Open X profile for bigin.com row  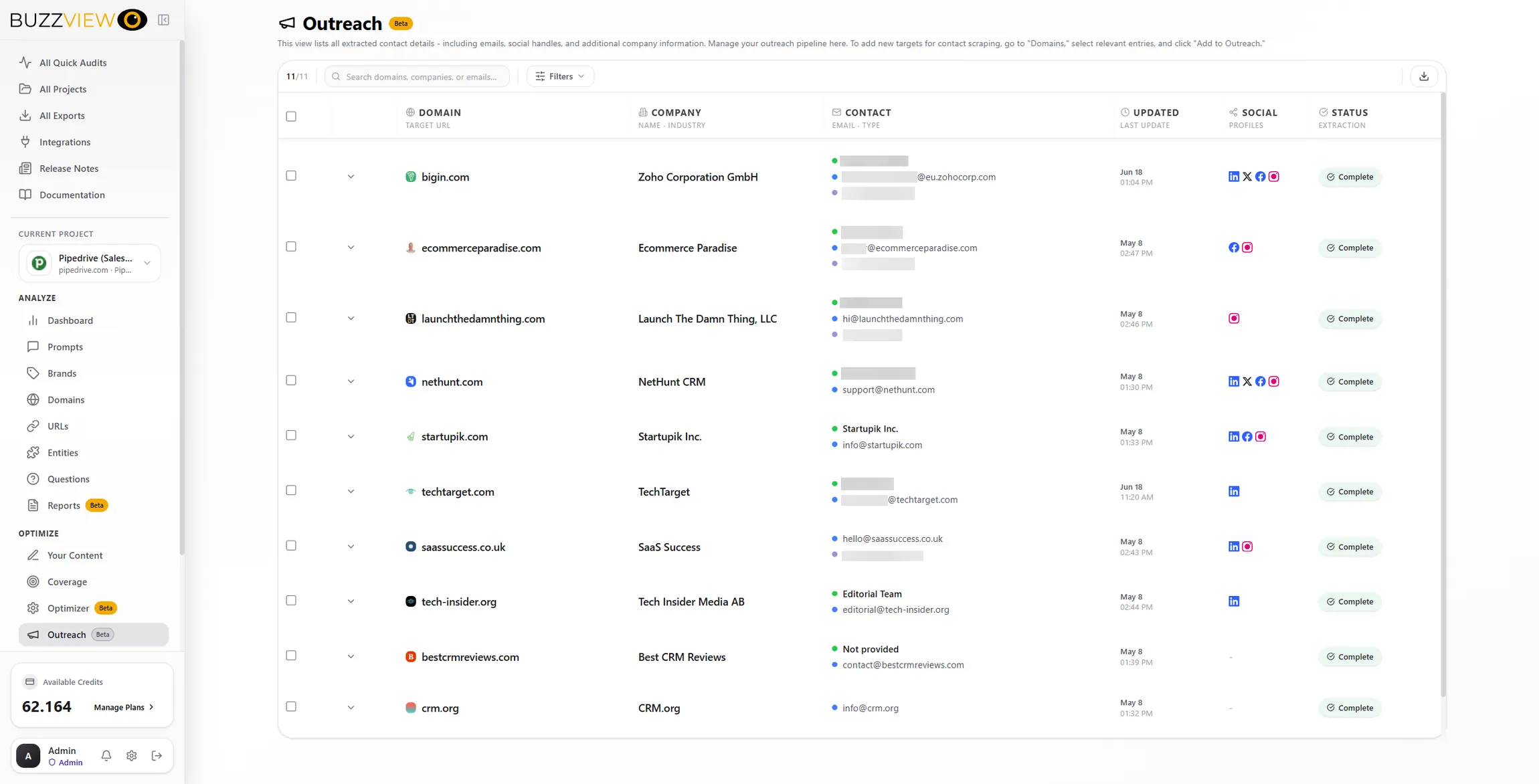tap(1247, 177)
